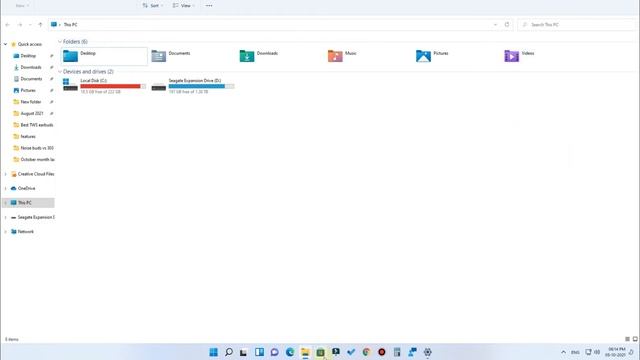The height and width of the screenshot is (360, 640).
Task: Open the blue checkmark To Do app
Action: 351,352
